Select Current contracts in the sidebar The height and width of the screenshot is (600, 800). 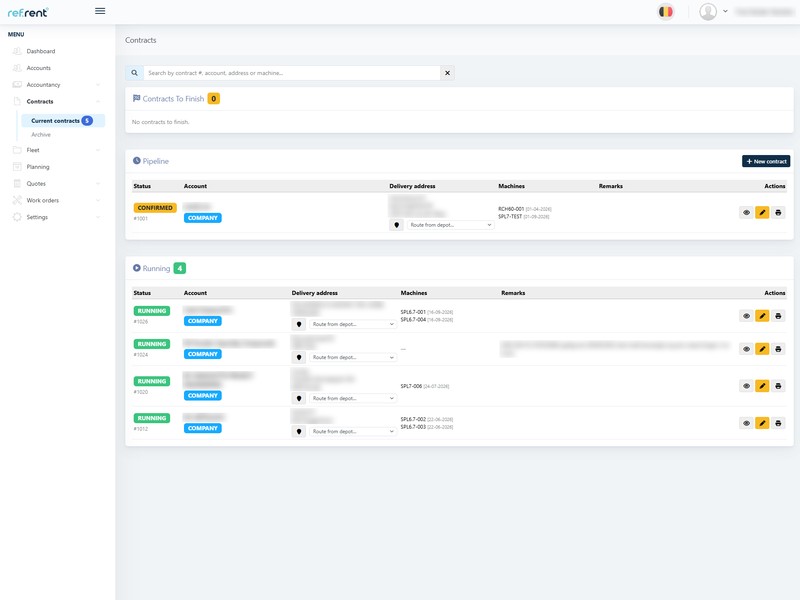63,121
